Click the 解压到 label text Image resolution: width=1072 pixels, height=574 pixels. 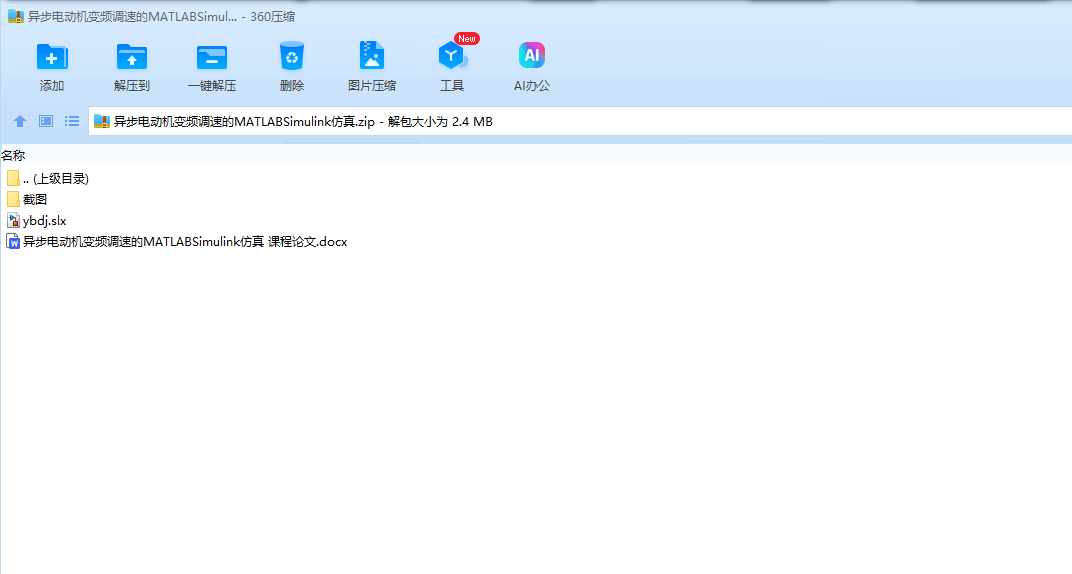[x=132, y=85]
